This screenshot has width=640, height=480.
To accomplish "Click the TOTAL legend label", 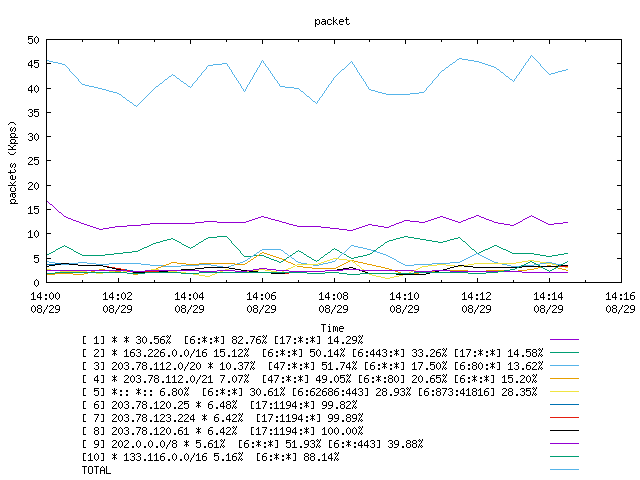I will click(x=96, y=470).
